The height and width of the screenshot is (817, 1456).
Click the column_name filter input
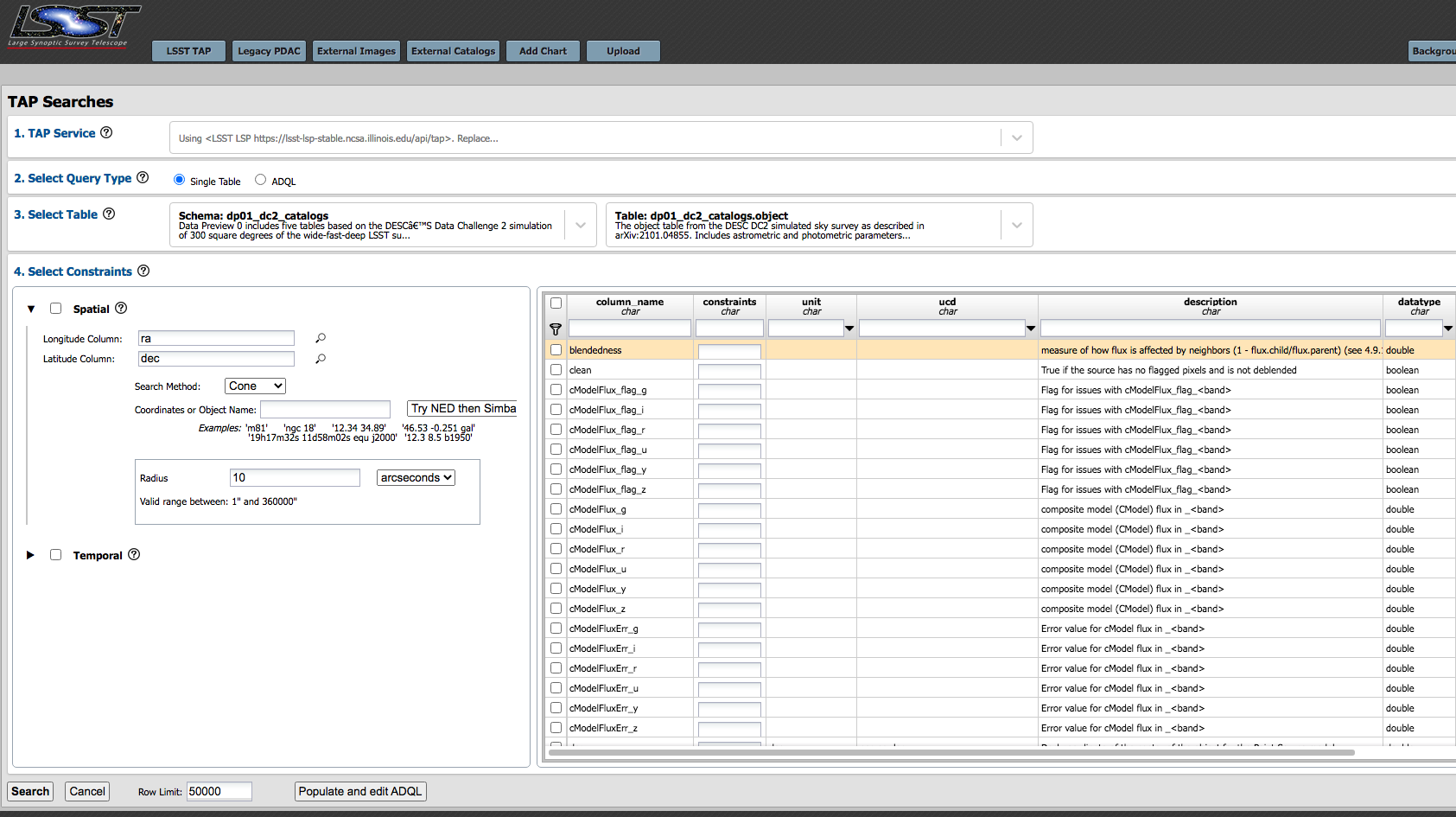pyautogui.click(x=629, y=329)
